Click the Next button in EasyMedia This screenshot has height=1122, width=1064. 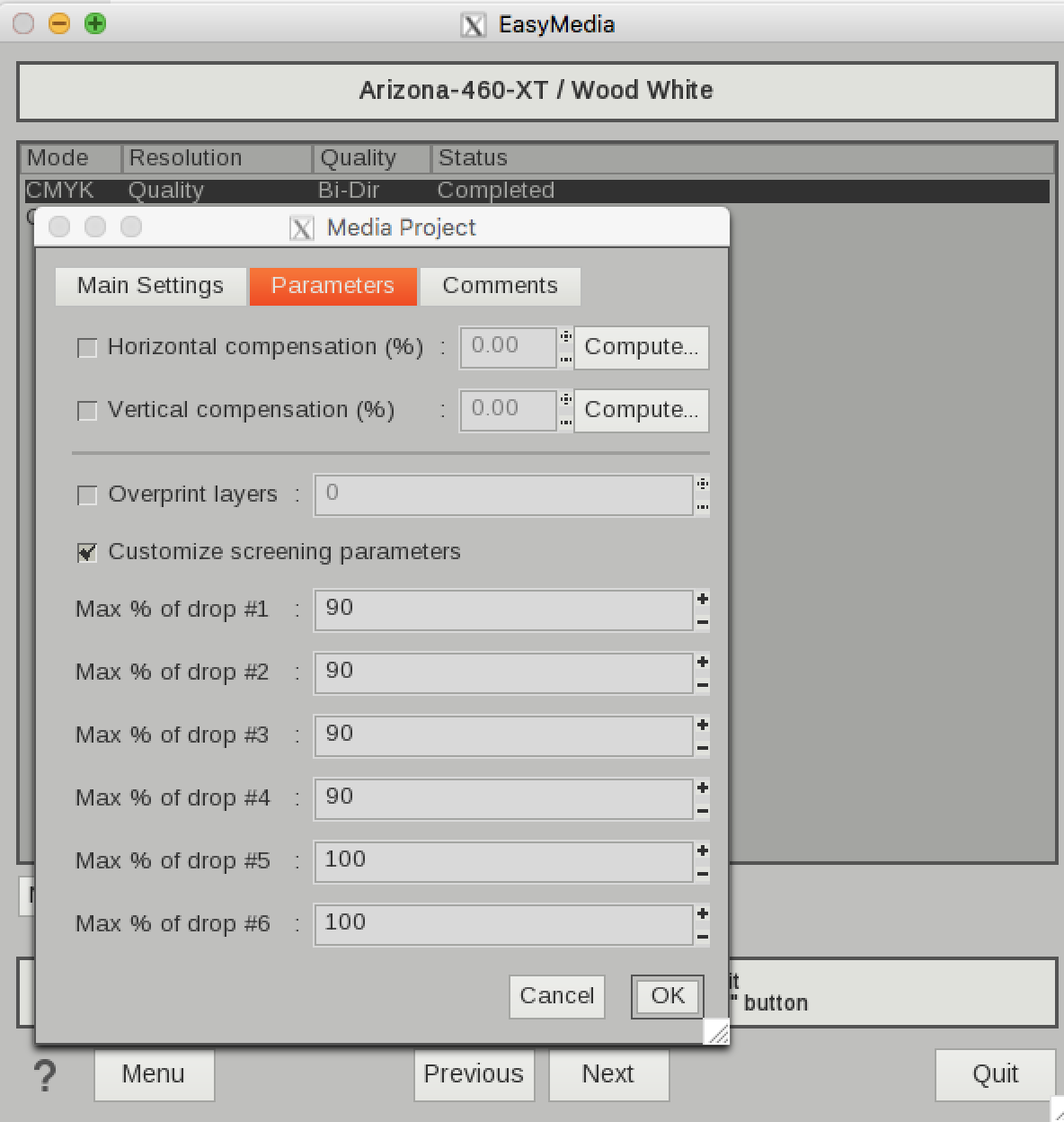pos(608,1074)
